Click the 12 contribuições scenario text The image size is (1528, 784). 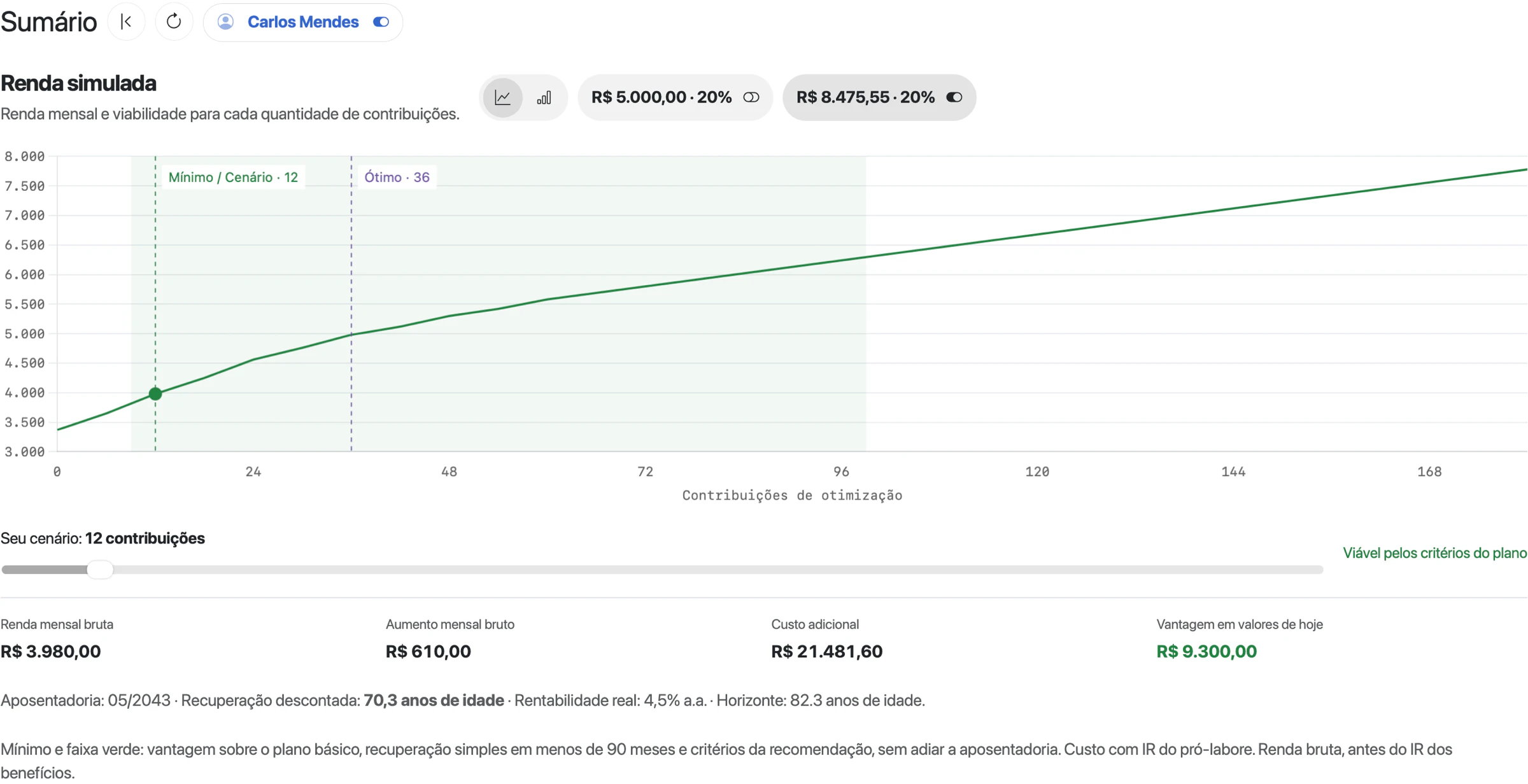point(145,538)
